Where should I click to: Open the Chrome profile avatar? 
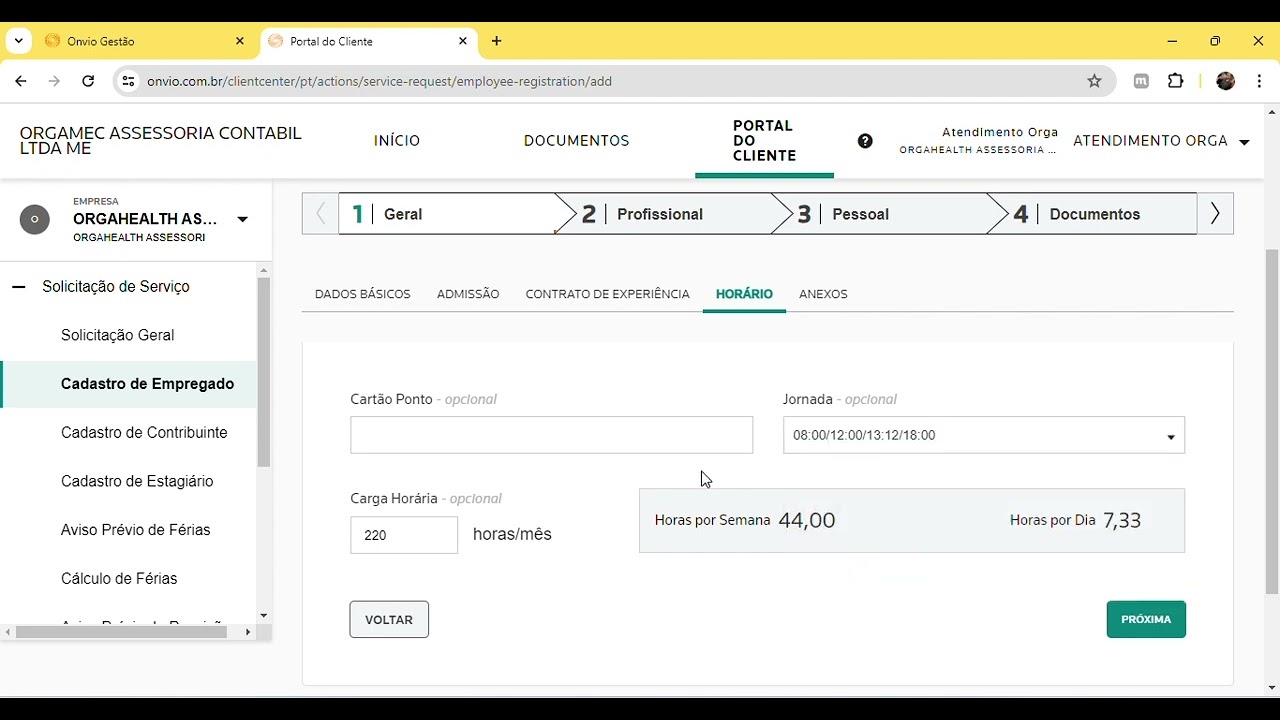[1226, 81]
